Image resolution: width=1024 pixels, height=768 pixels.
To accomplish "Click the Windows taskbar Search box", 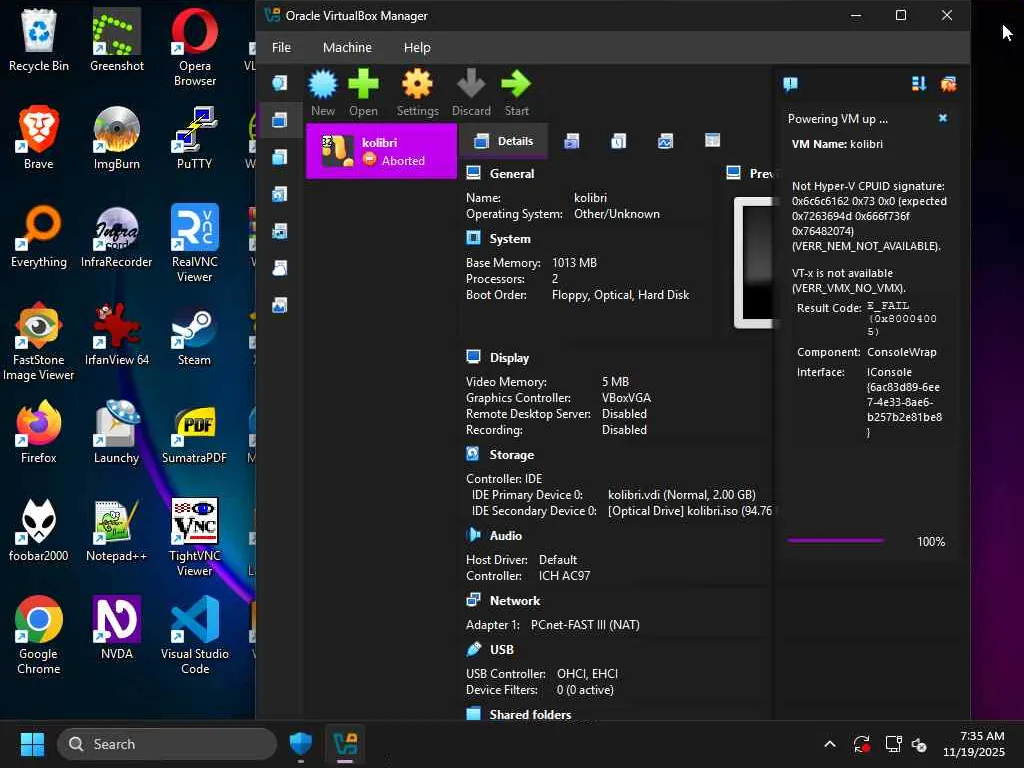I will tap(167, 744).
